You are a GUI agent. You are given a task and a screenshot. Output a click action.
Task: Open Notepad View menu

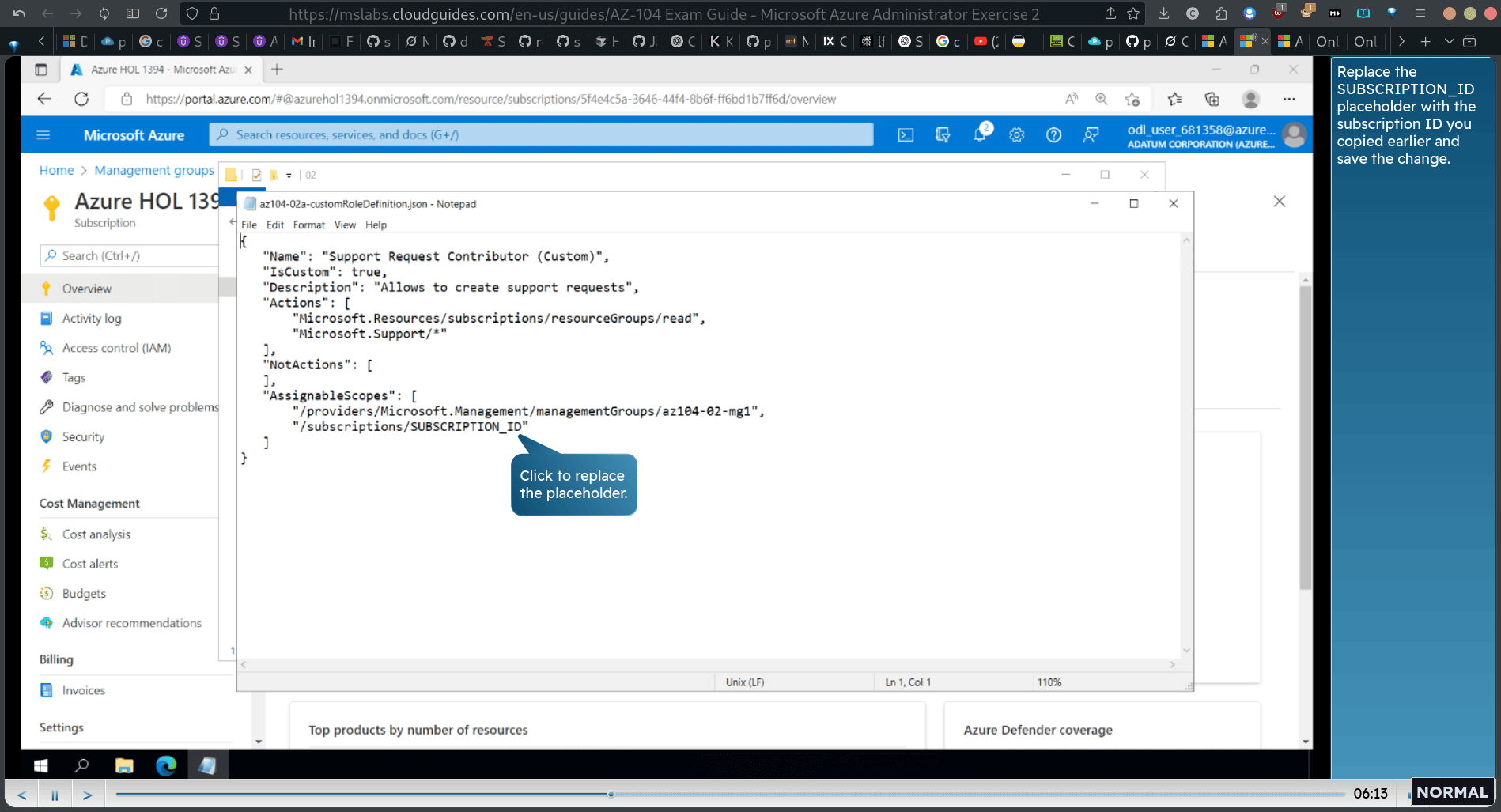[x=345, y=225]
